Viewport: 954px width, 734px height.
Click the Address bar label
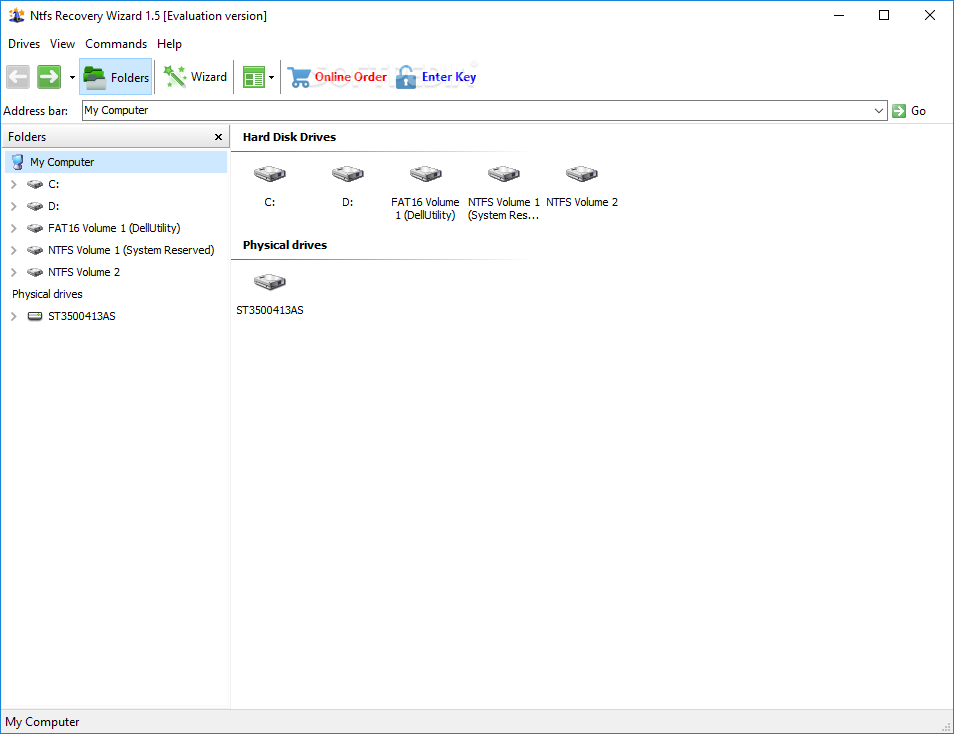35,111
